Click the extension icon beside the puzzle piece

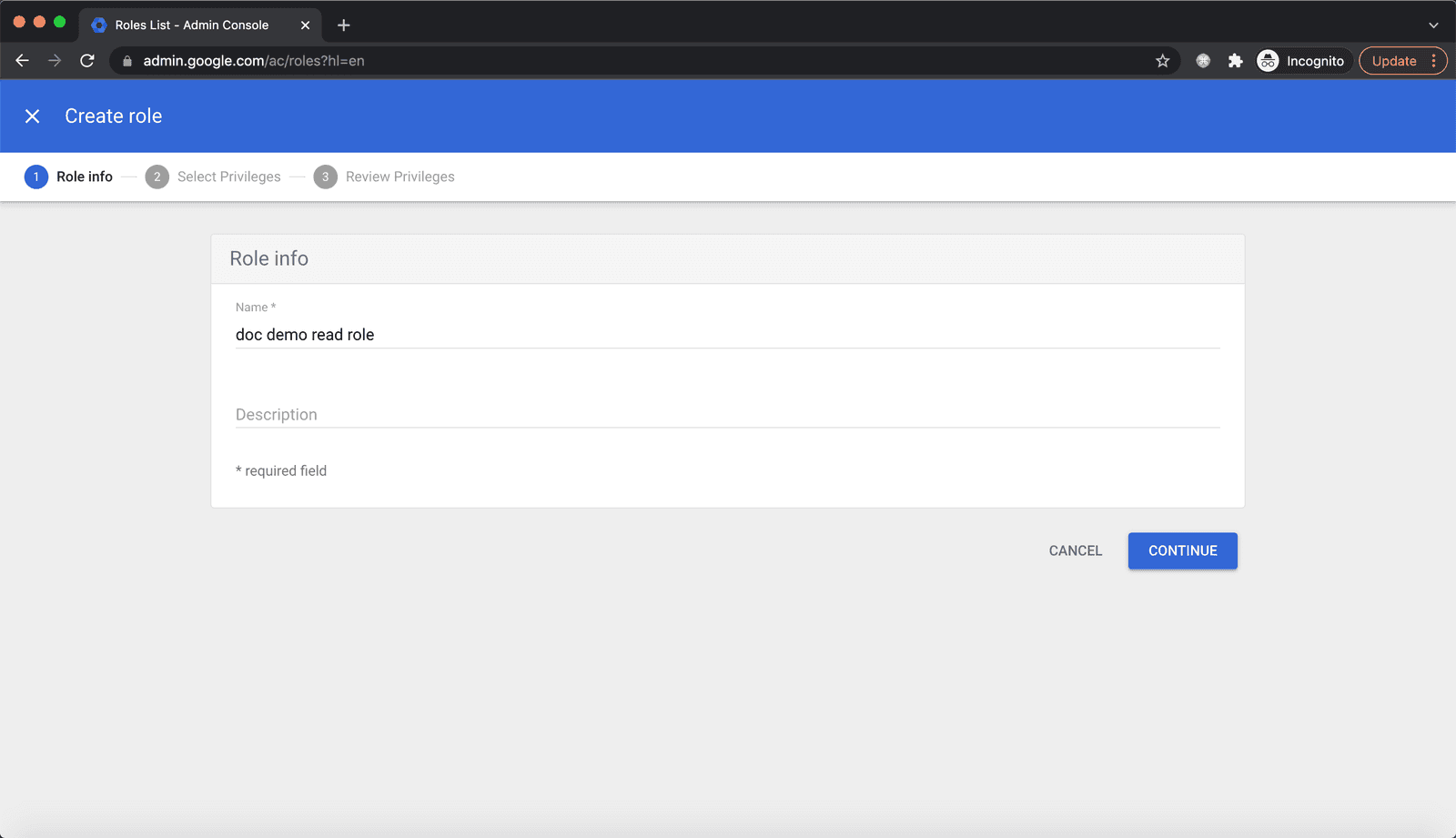(1203, 61)
